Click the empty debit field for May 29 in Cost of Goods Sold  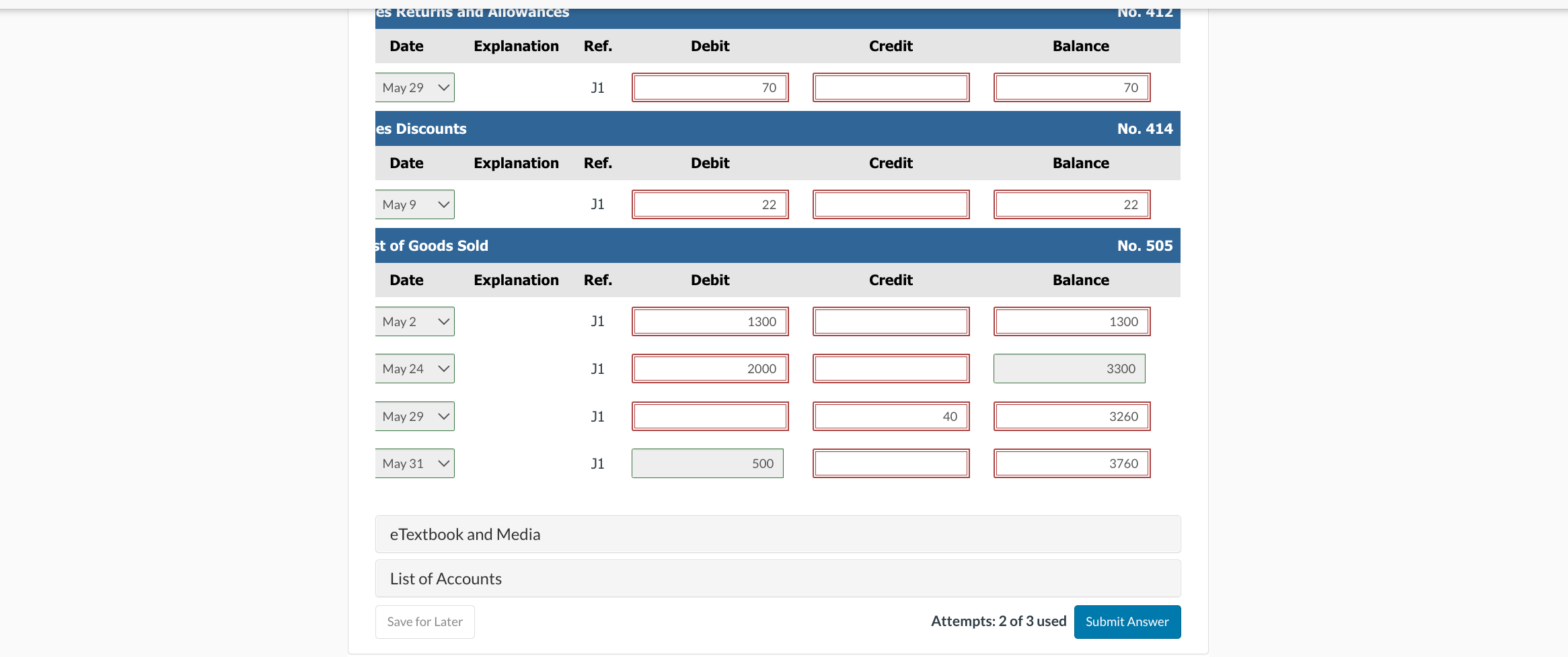click(x=710, y=416)
